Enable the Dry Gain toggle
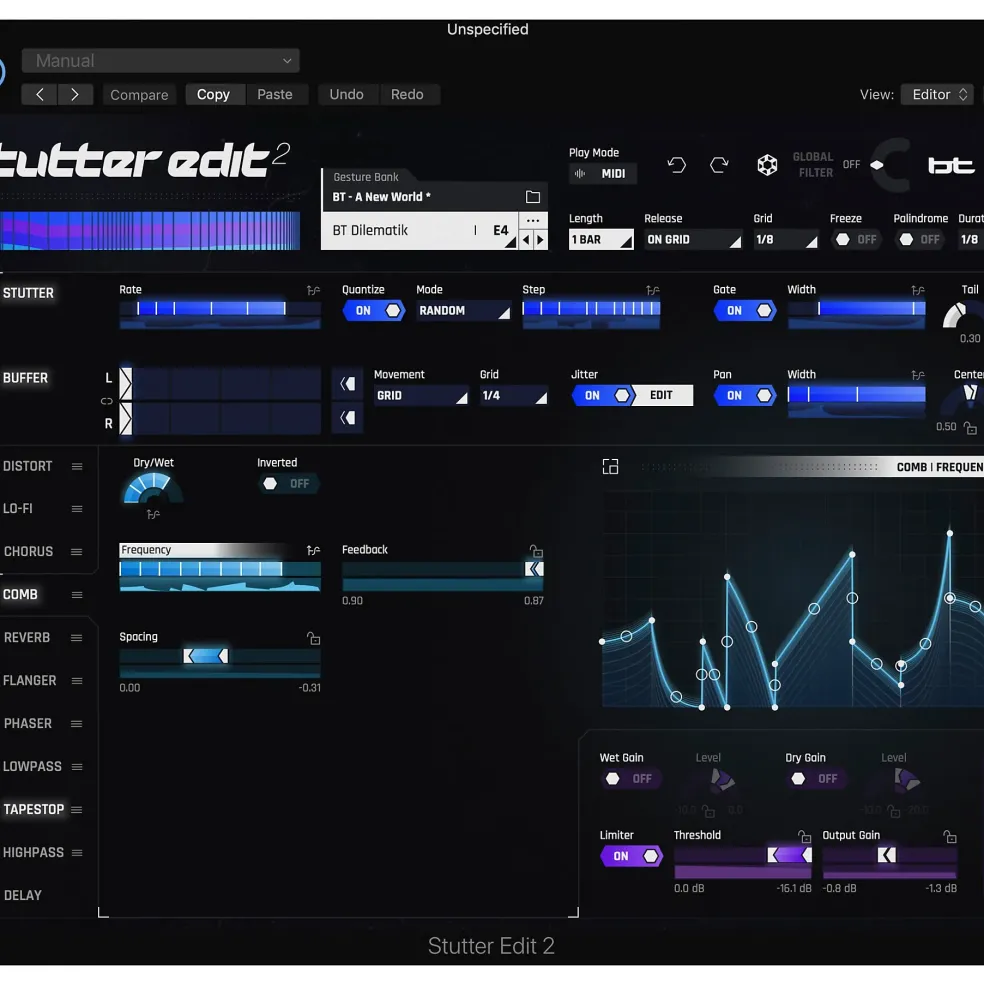 pos(816,779)
